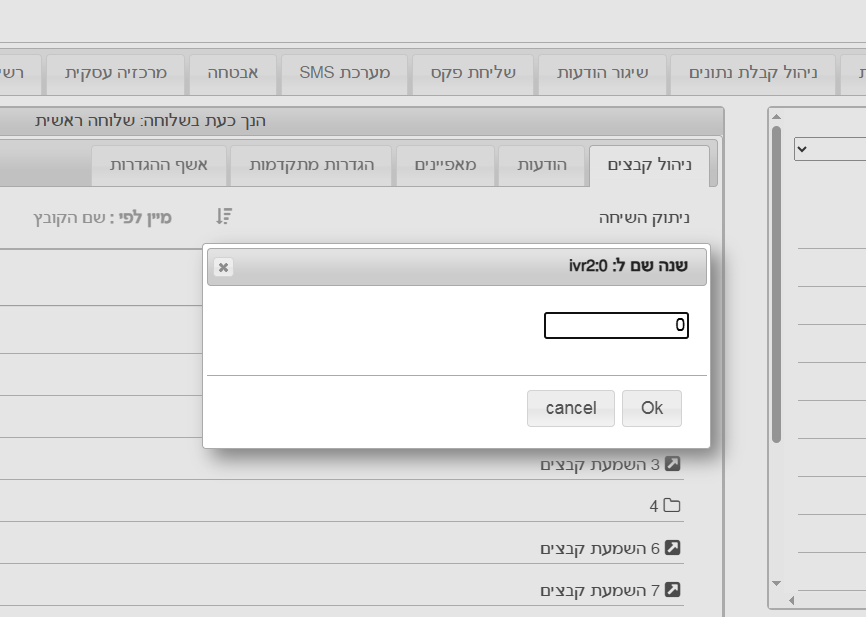The height and width of the screenshot is (617, 866).
Task: Switch to the מאפיינים tab
Action: (x=446, y=166)
